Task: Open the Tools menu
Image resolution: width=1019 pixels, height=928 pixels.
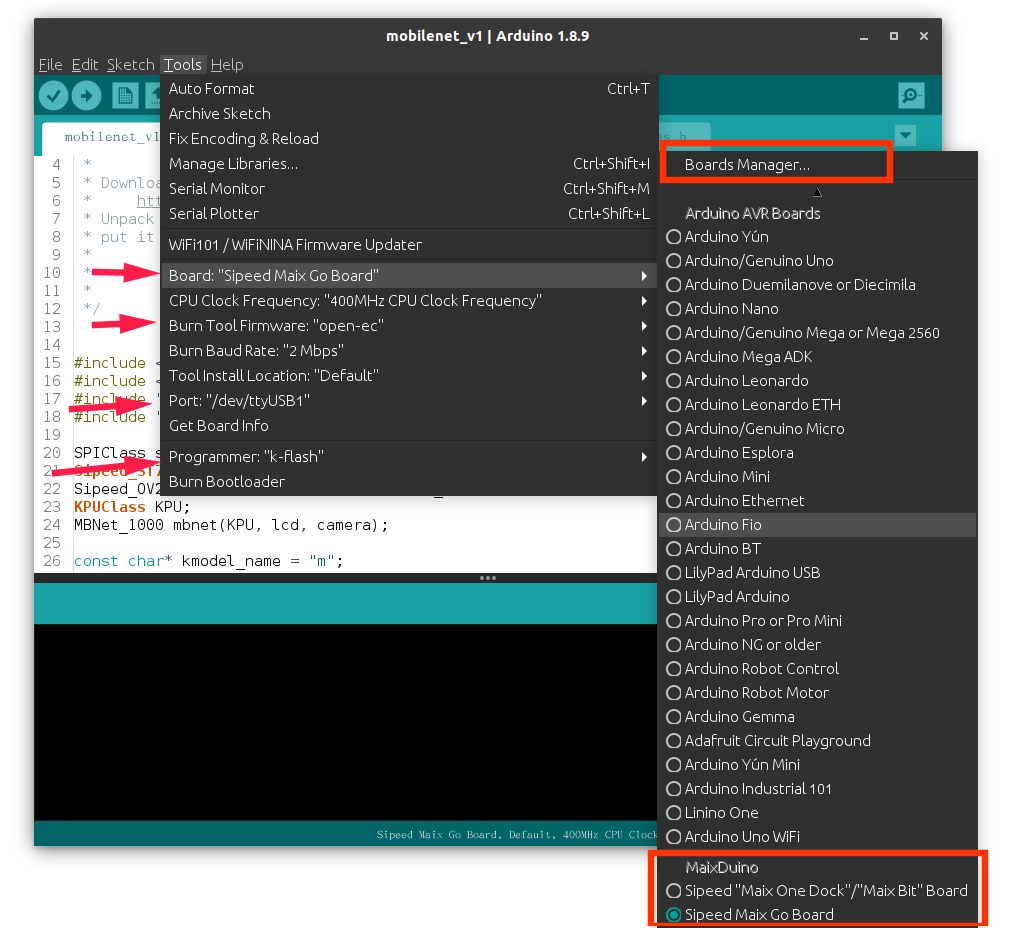Action: click(183, 65)
